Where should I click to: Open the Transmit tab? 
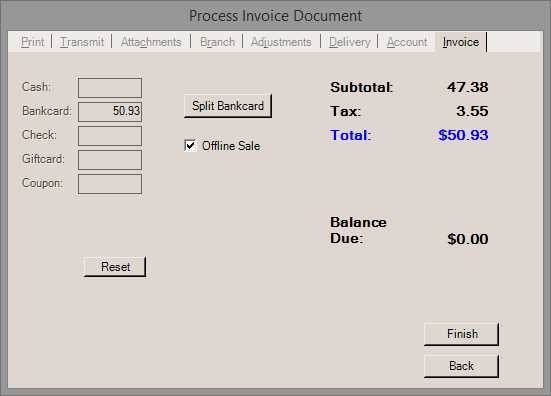pos(82,42)
